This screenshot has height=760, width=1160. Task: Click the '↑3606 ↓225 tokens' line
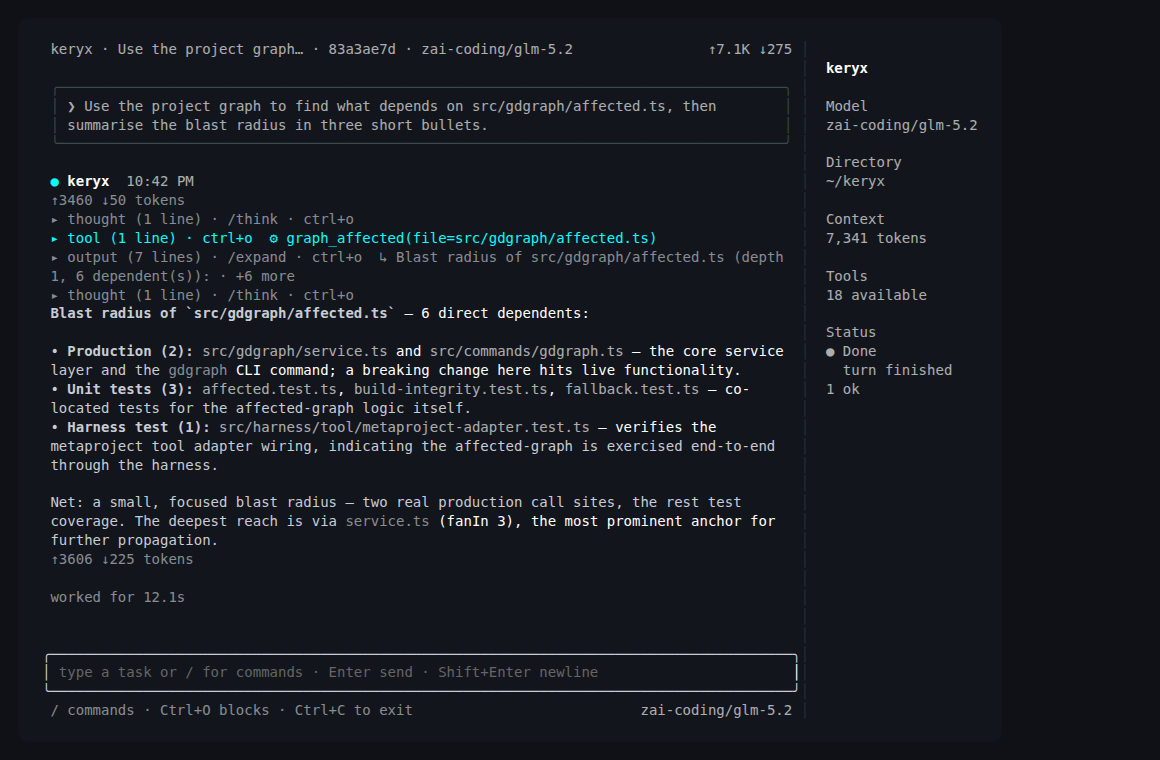coord(122,559)
